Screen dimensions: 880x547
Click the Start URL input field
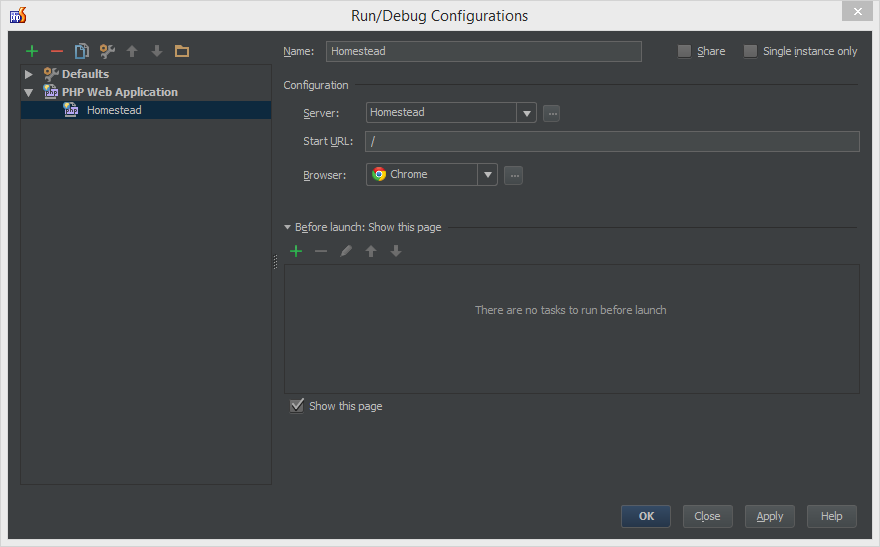point(612,141)
